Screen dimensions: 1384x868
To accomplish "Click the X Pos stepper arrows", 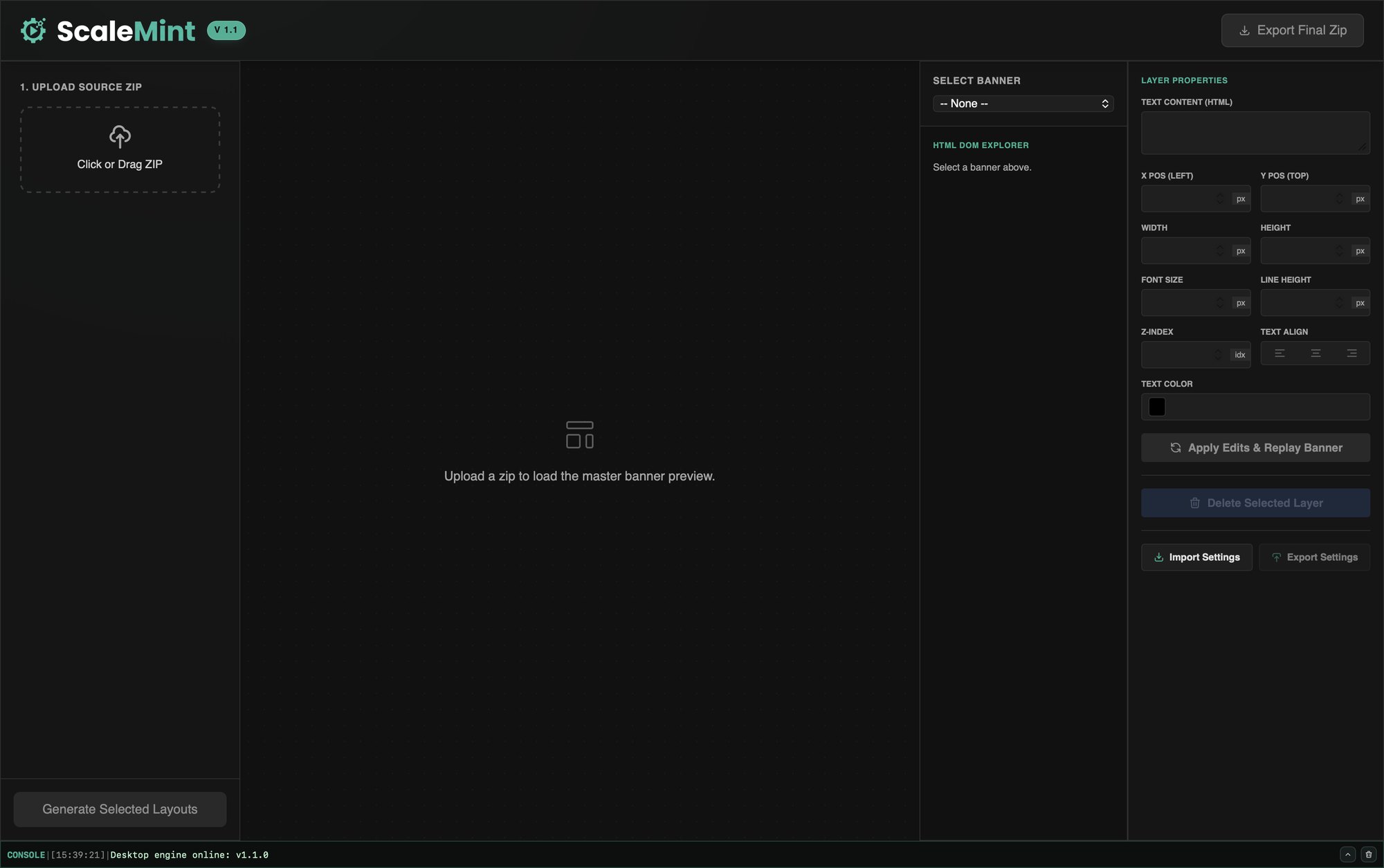I will [1220, 198].
